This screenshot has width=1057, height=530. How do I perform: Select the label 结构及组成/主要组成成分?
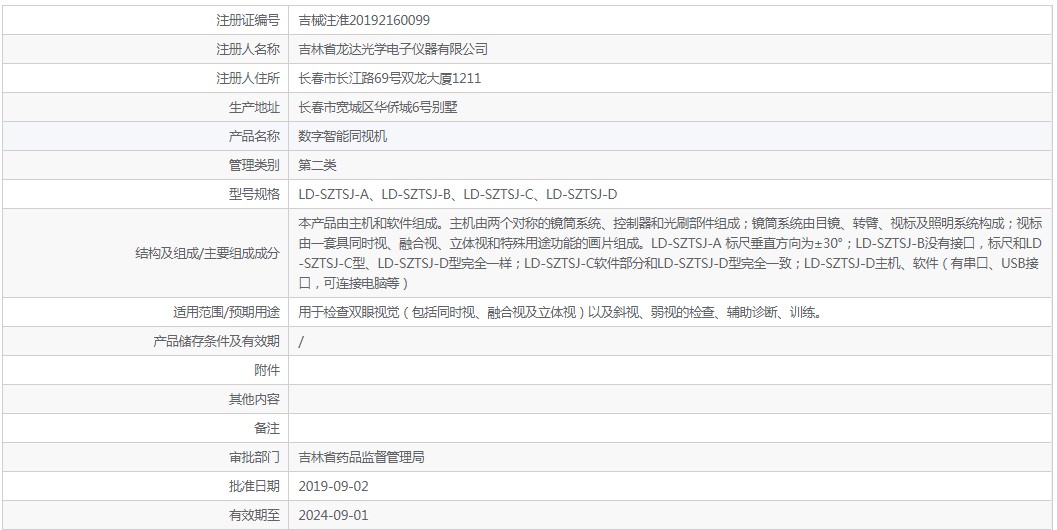coord(208,254)
